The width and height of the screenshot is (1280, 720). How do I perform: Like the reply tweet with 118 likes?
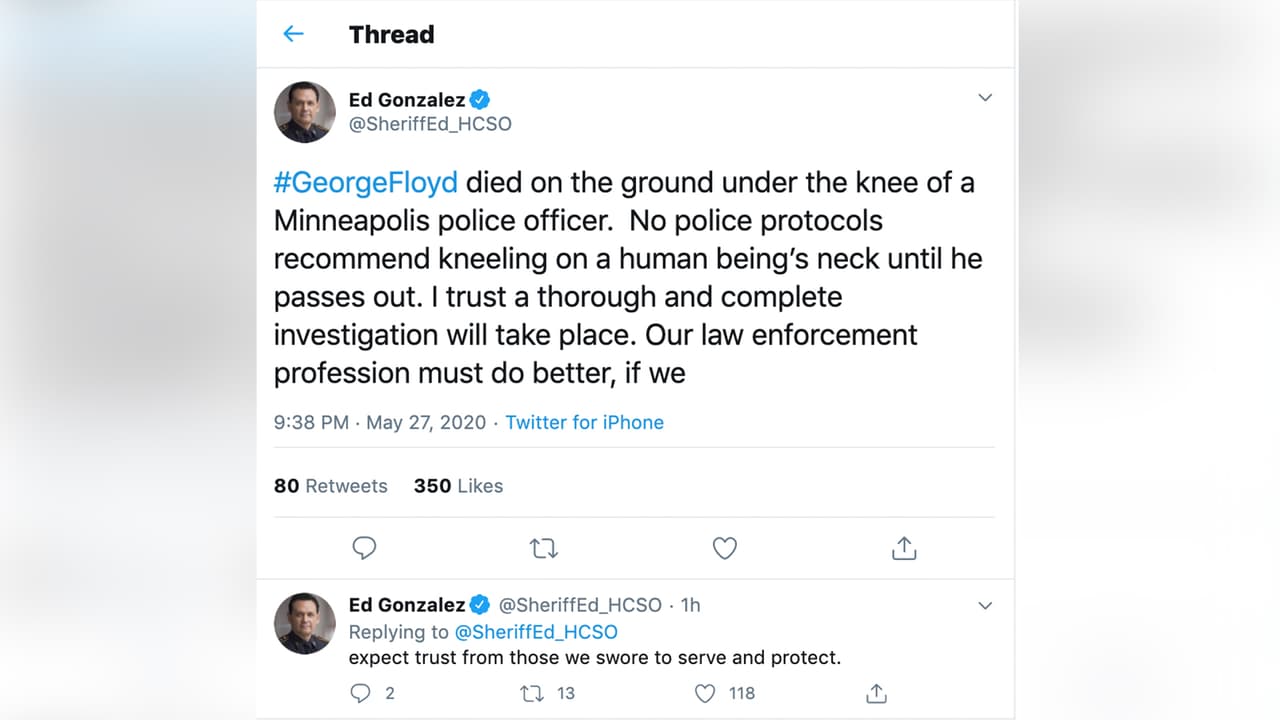click(x=705, y=693)
